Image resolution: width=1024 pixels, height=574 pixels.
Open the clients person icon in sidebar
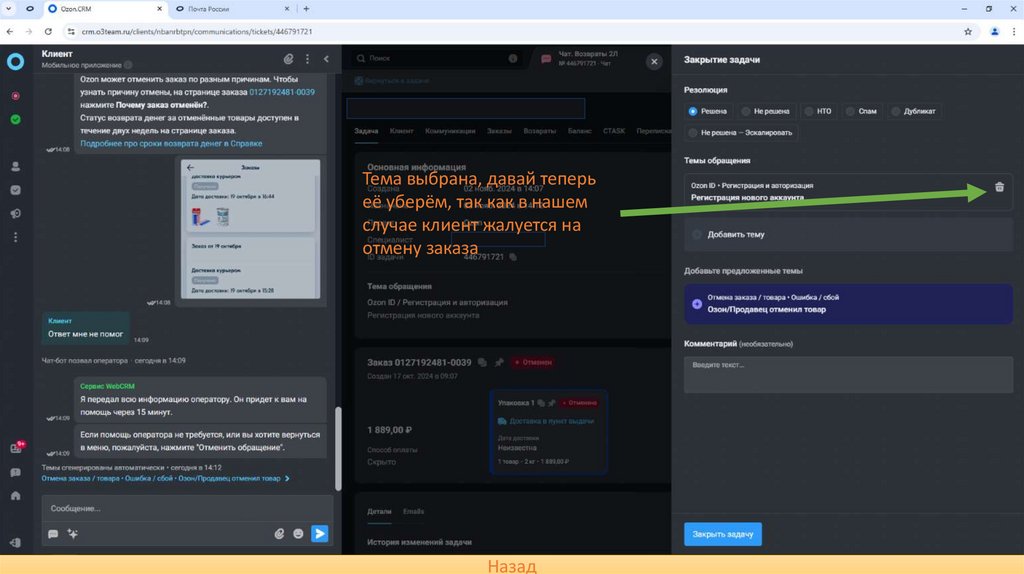point(16,167)
